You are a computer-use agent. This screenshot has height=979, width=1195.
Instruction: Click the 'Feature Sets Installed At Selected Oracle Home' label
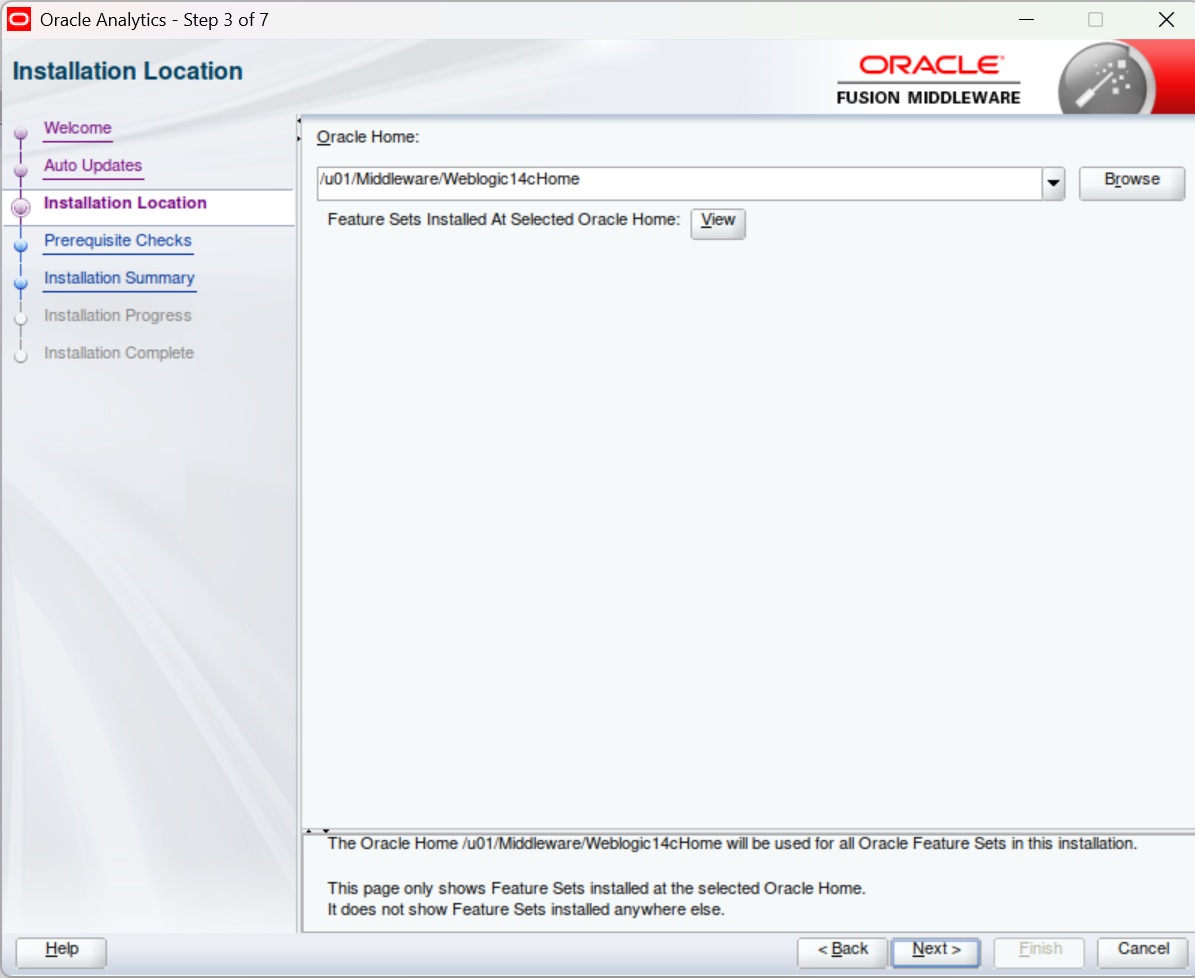(x=503, y=219)
